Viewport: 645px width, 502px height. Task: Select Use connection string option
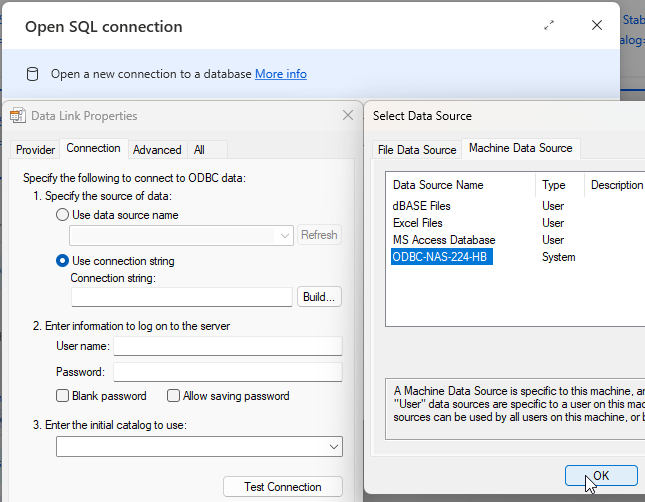coord(63,261)
